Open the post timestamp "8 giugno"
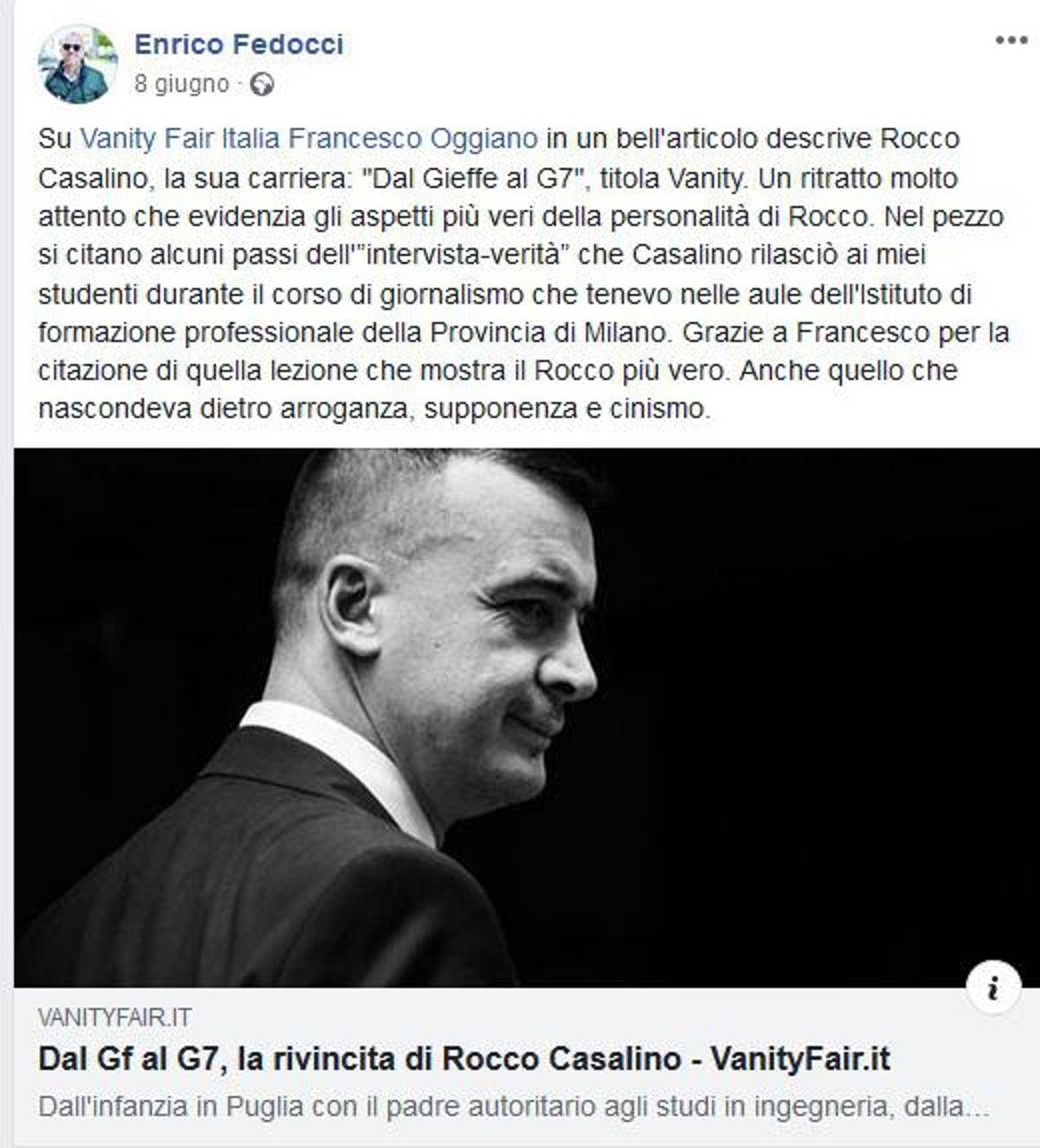 point(182,84)
